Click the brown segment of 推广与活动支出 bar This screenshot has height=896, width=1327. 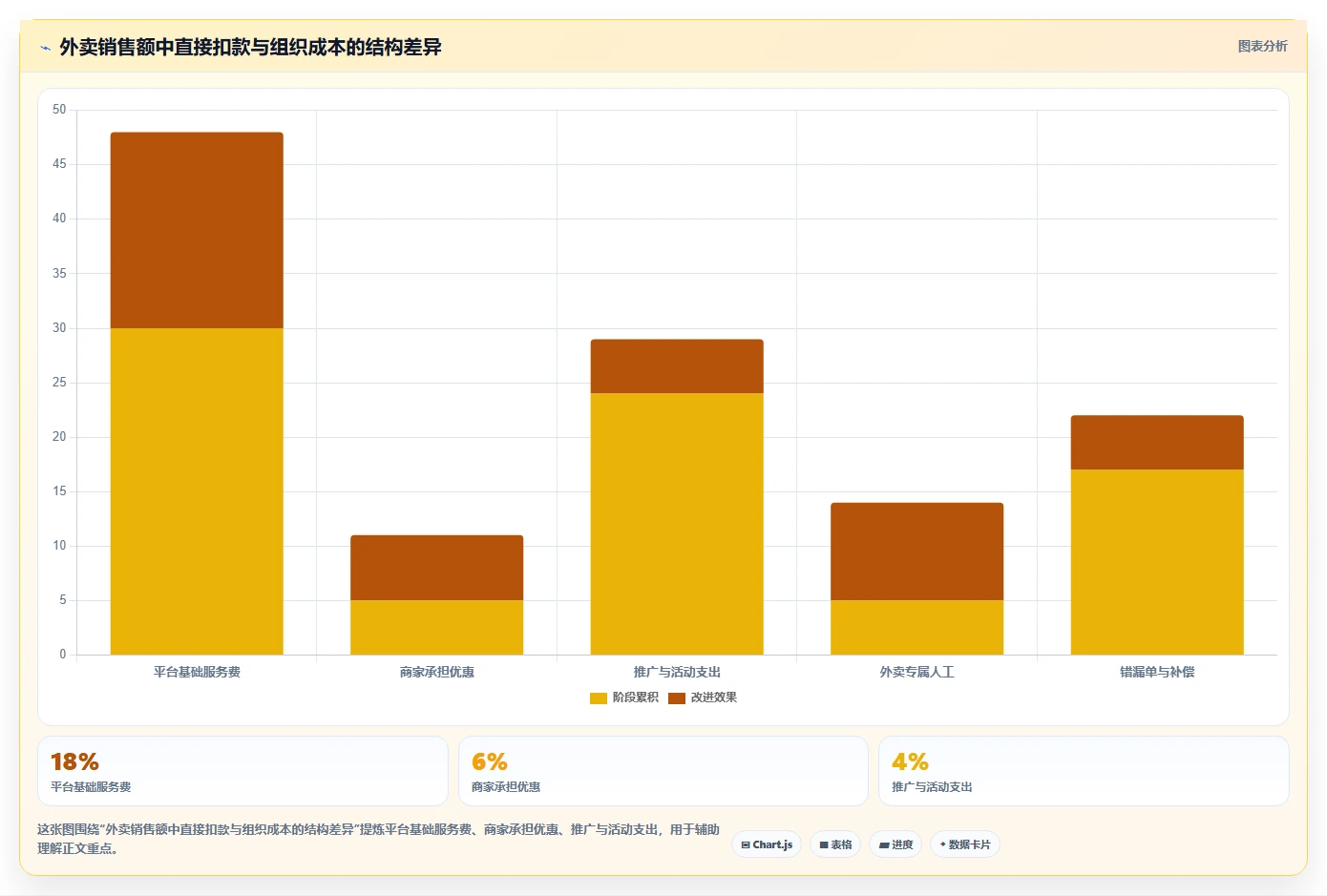tap(677, 366)
